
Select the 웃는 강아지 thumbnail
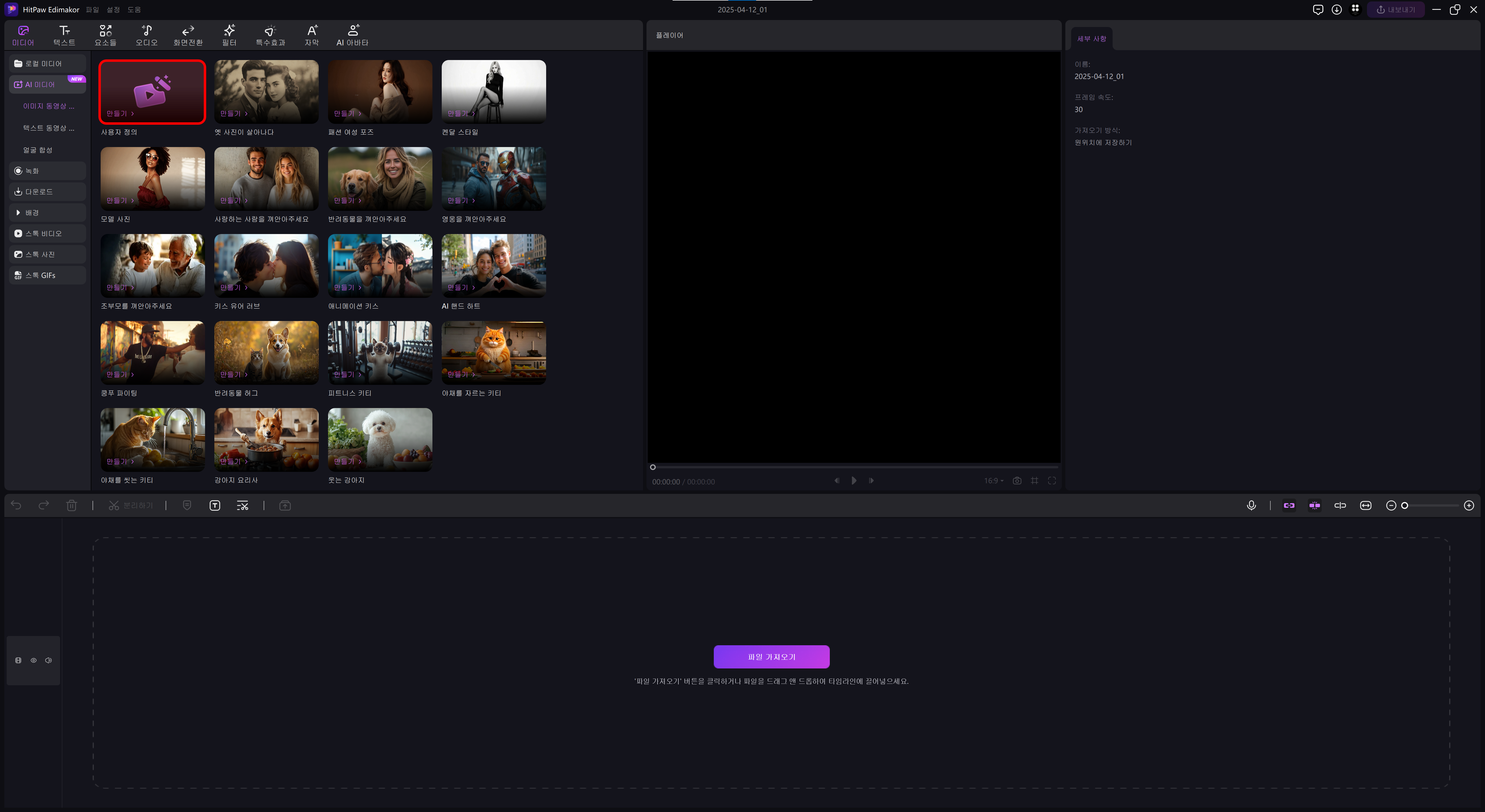[380, 440]
